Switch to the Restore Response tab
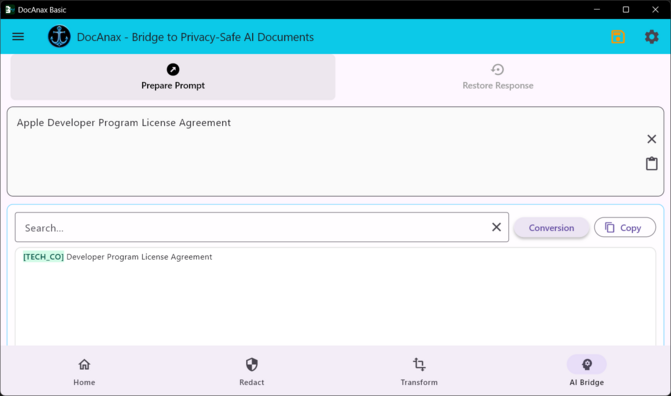Viewport: 671px width, 396px height. (498, 77)
